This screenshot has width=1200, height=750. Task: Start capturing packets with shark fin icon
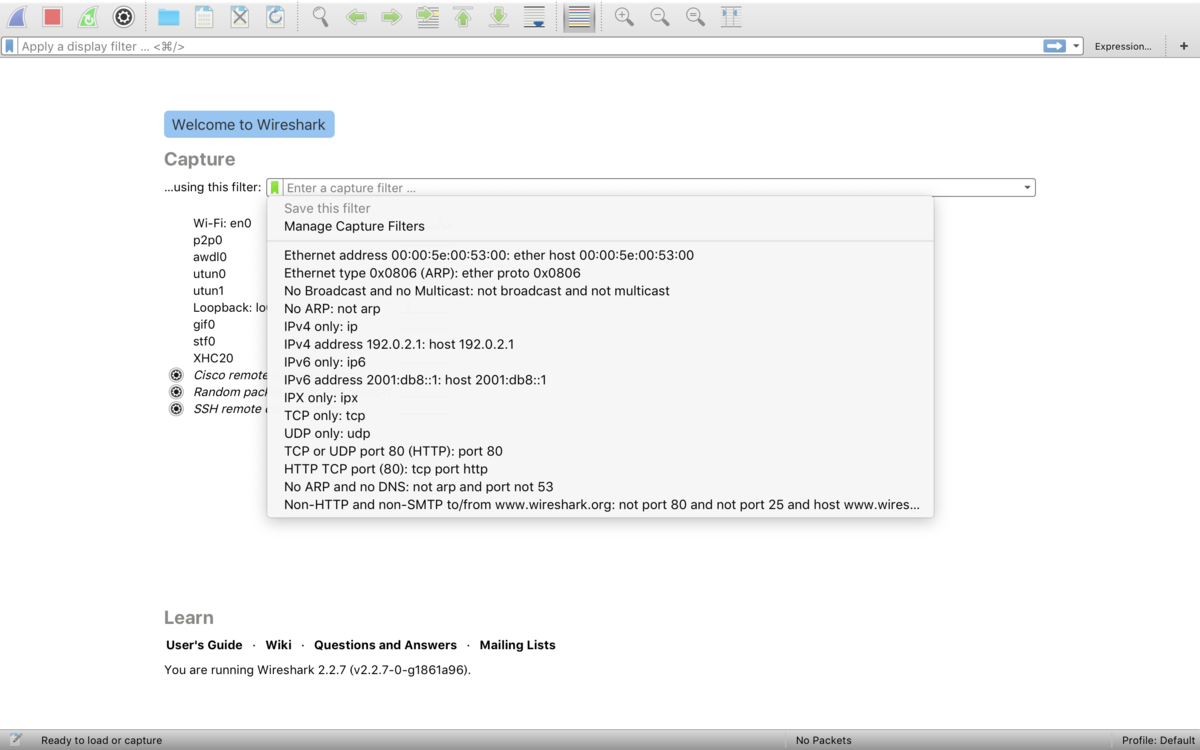[x=17, y=17]
